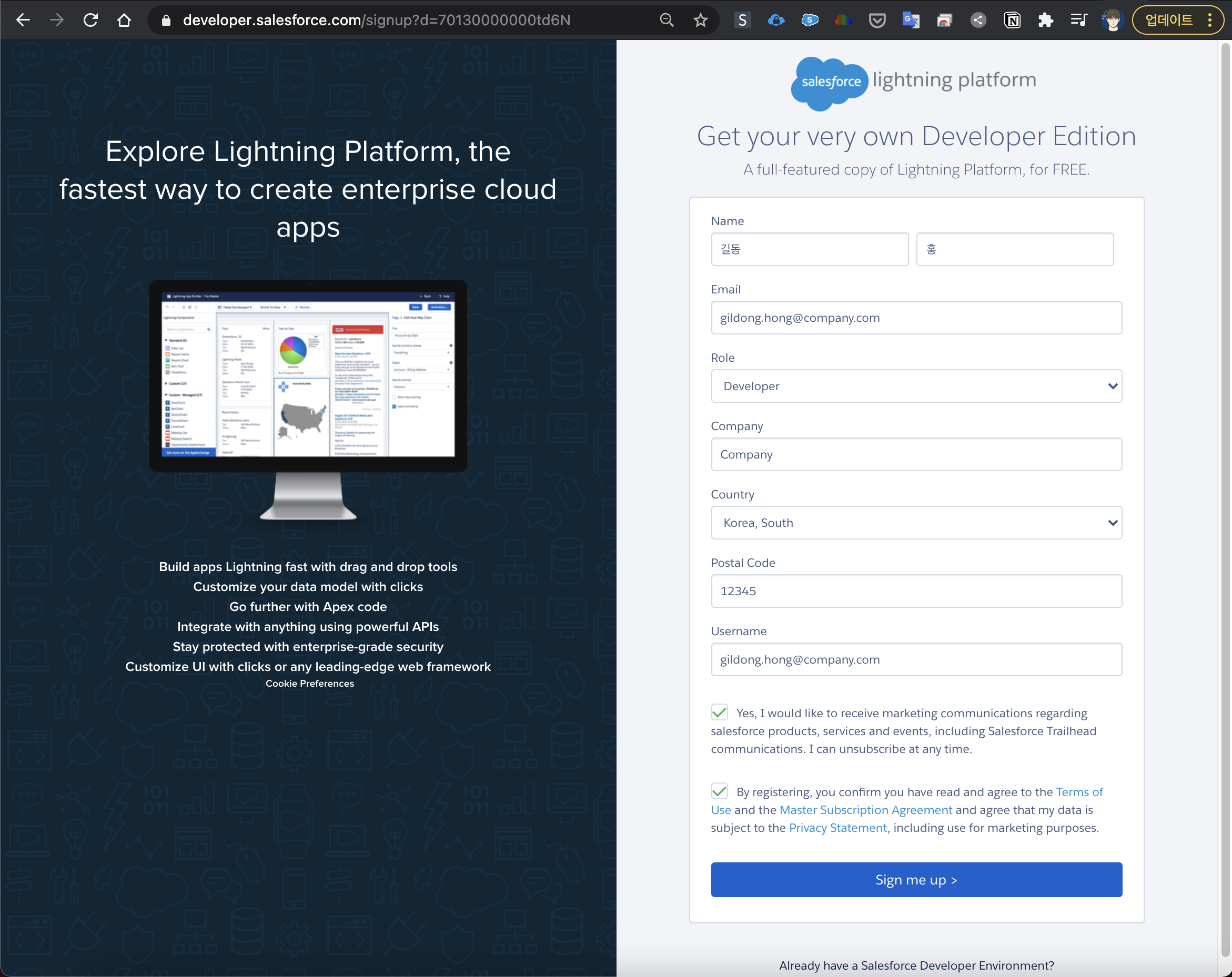Open the Master Subscription Agreement link
Viewport: 1232px width, 977px height.
[865, 810]
